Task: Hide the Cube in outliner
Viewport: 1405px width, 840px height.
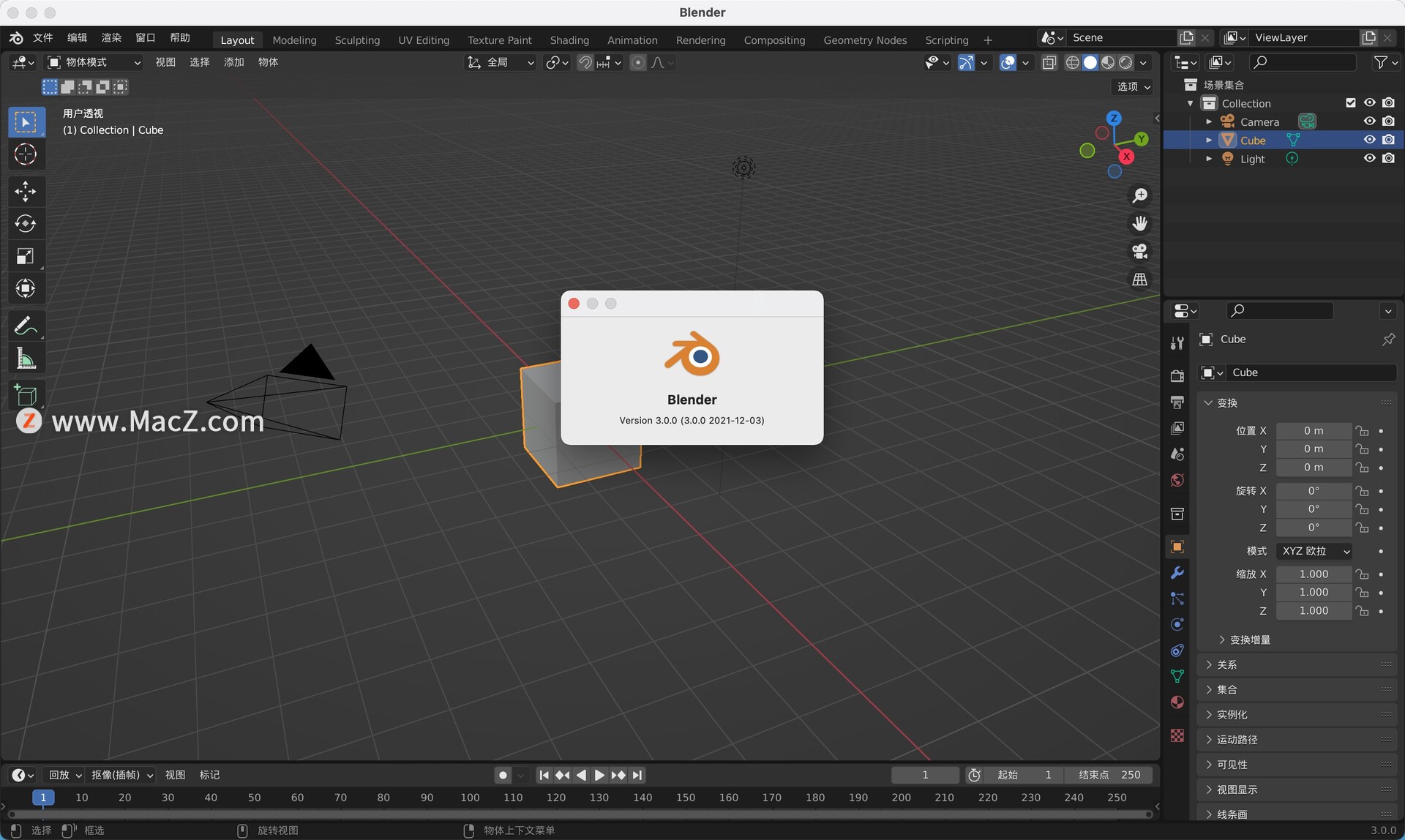Action: (x=1369, y=140)
